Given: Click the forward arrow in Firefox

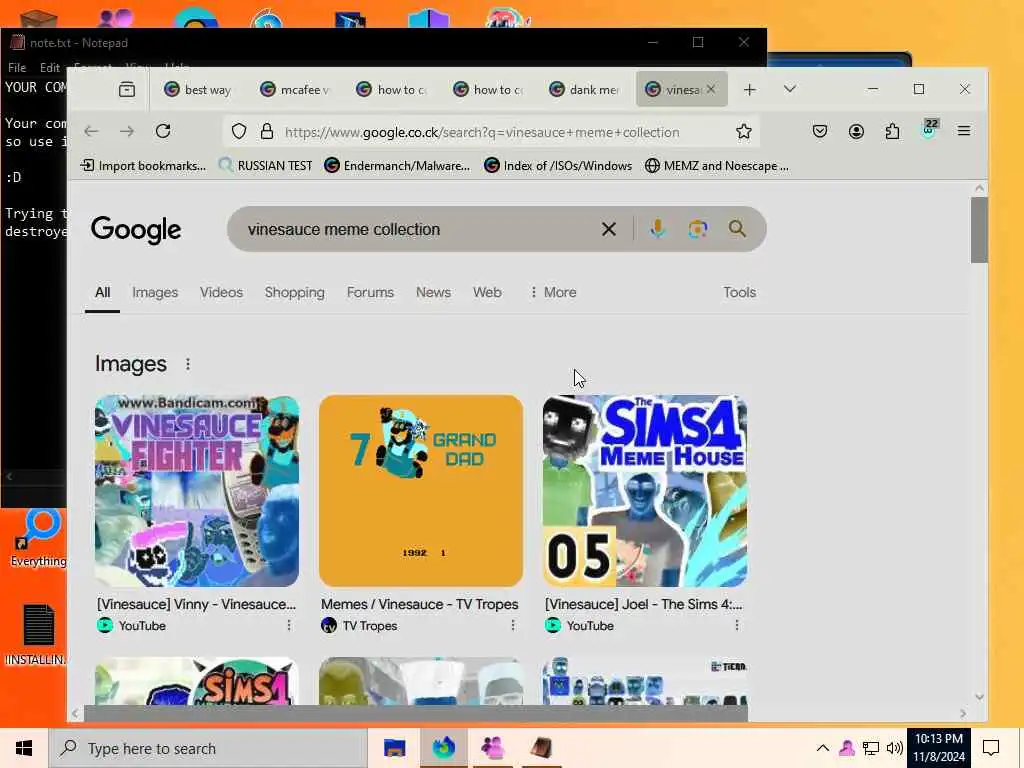Looking at the screenshot, I should (127, 131).
